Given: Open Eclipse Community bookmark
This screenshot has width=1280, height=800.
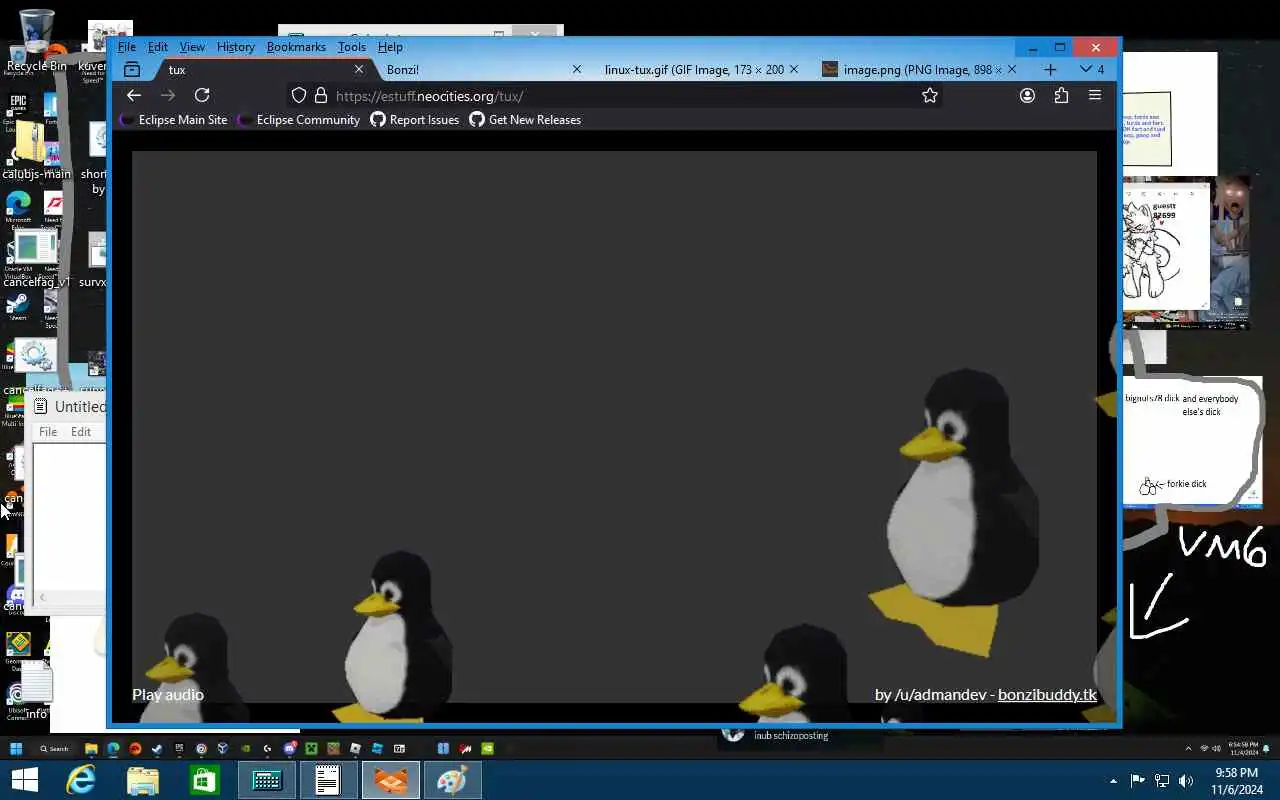Looking at the screenshot, I should click(x=298, y=120).
